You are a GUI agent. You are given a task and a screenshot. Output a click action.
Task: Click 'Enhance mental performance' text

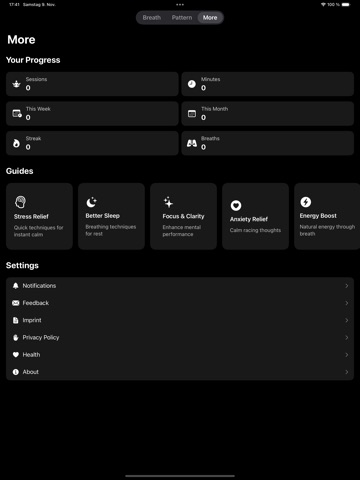[182, 231]
